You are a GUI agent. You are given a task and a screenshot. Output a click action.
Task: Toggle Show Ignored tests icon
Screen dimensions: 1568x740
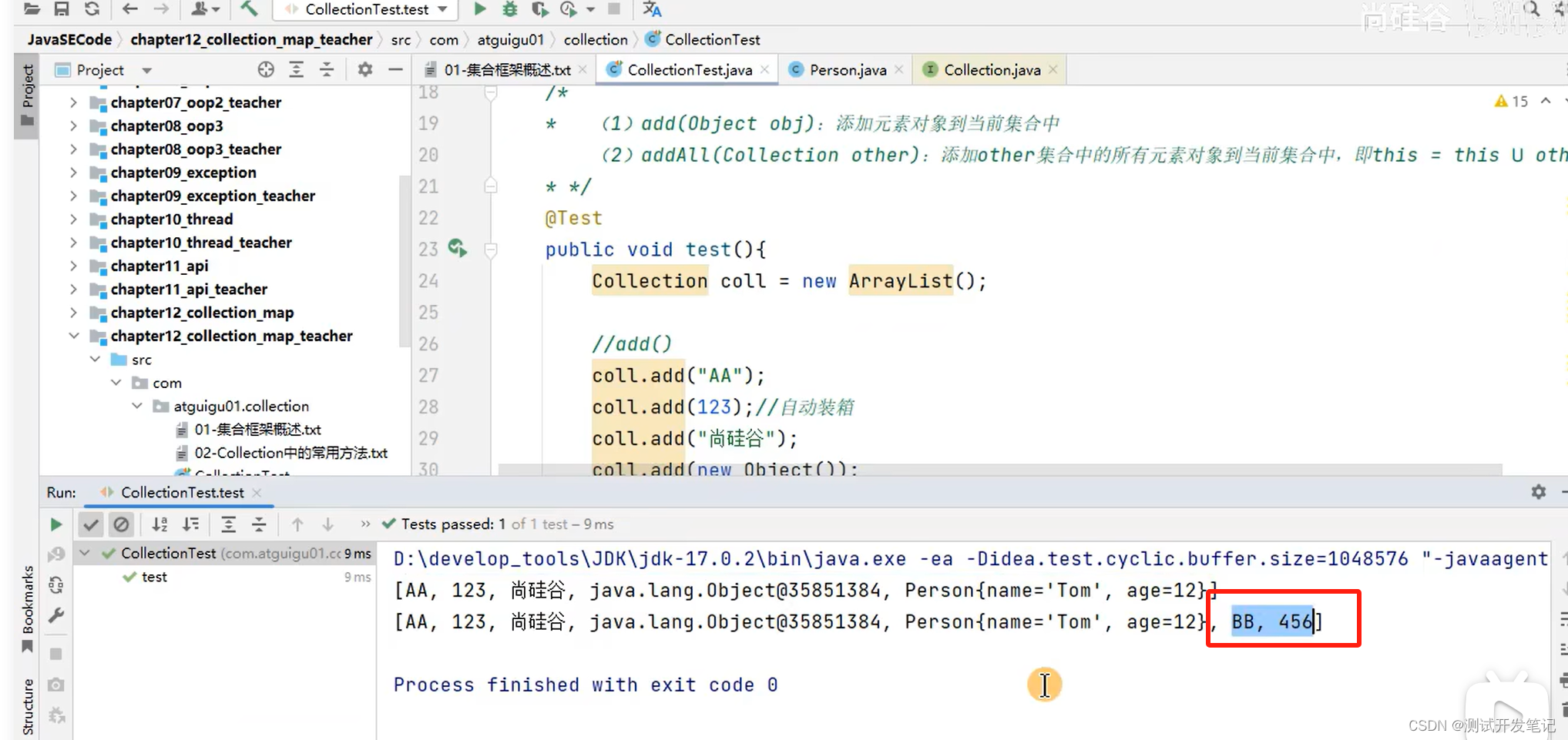click(121, 524)
